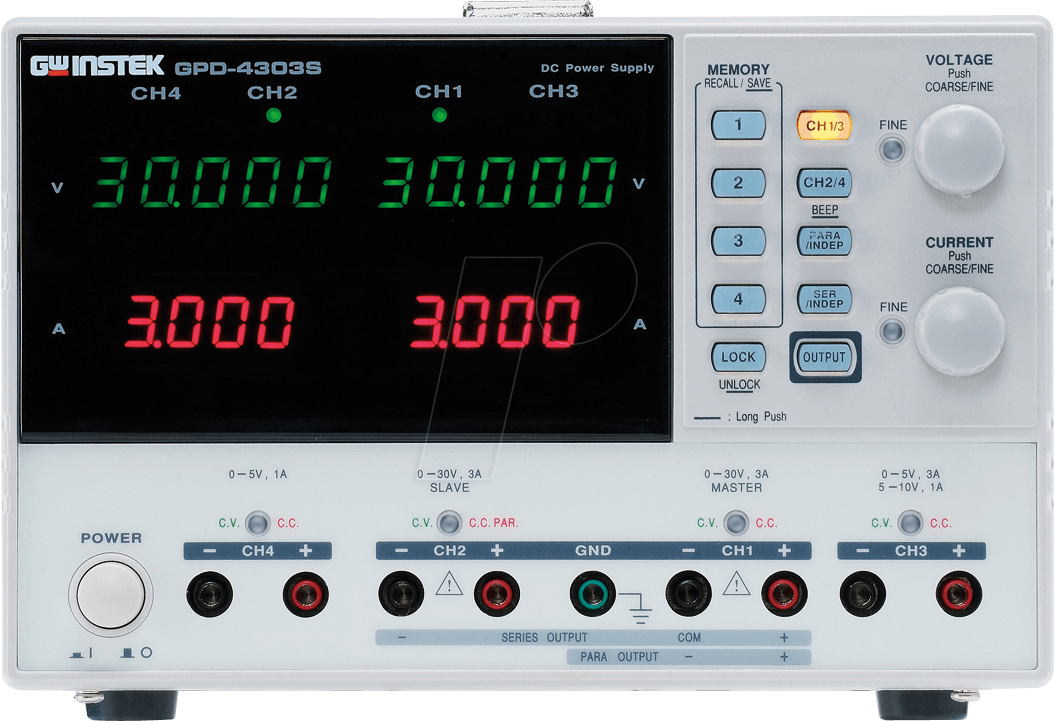Select the CH2/4 channel button

pos(824,183)
